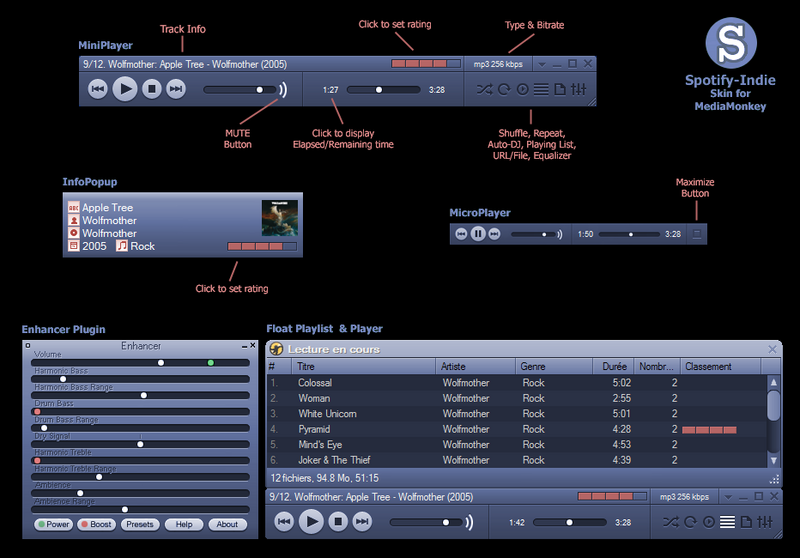The width and height of the screenshot is (800, 558).
Task: Click playlist scrollbar down arrow
Action: 773,460
